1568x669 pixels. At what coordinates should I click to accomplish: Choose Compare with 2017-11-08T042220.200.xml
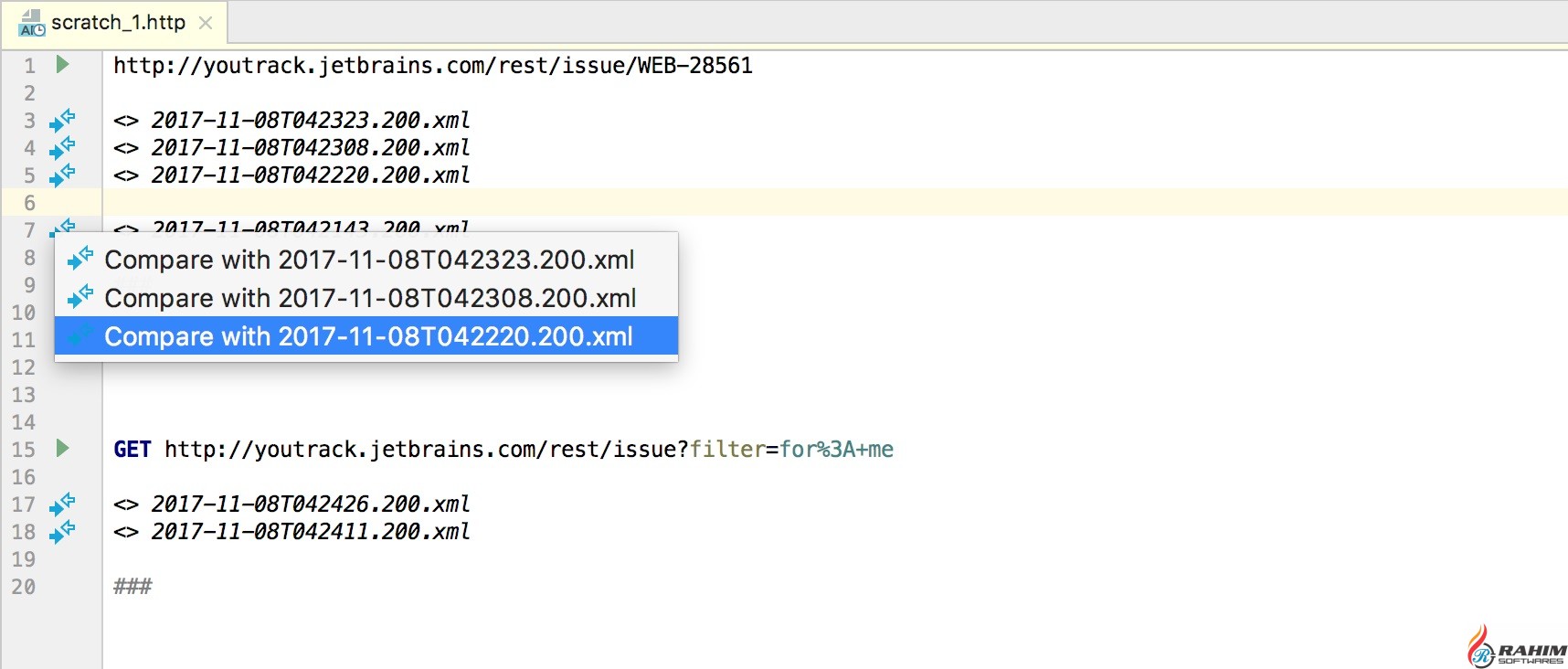(x=366, y=336)
